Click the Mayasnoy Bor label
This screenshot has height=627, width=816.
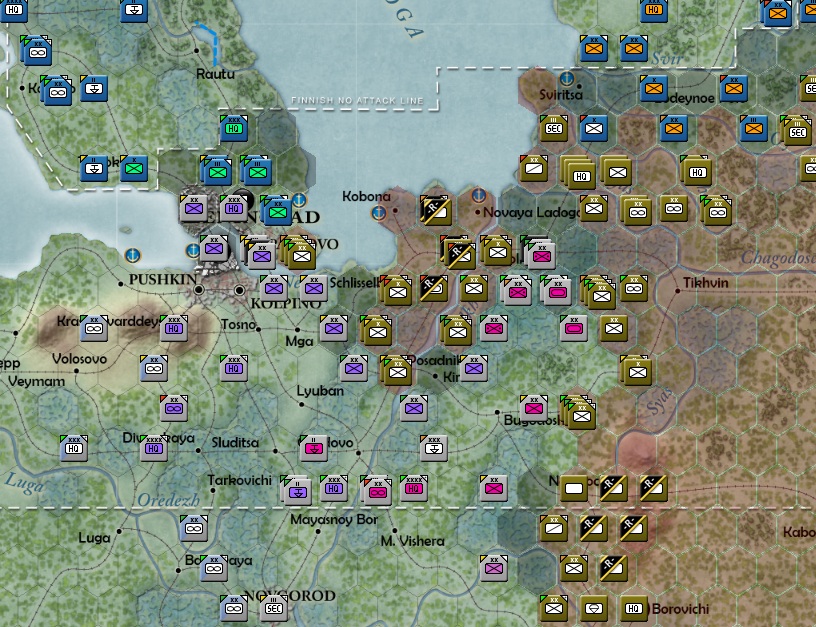pos(334,519)
